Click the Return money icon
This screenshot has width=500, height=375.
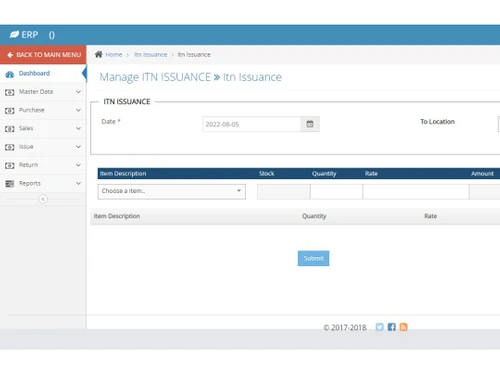[10, 166]
